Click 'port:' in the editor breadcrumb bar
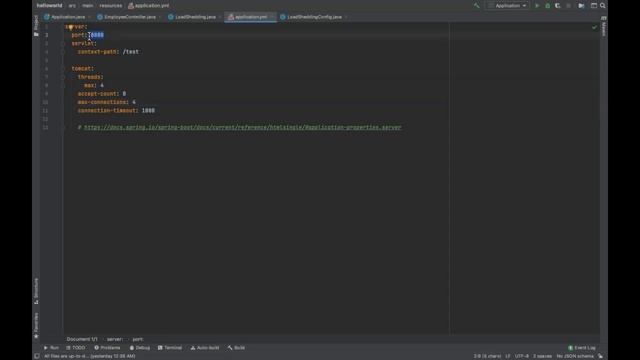Screen dimensions: 640x360 pos(138,339)
